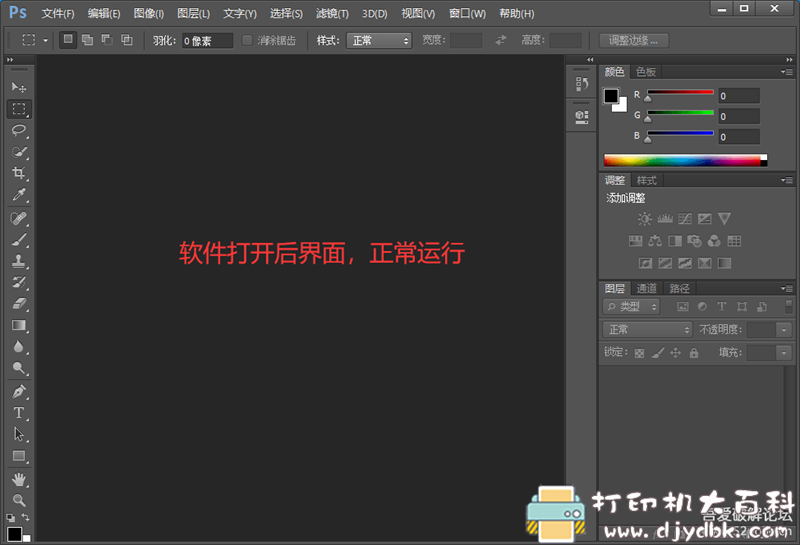Screen dimensions: 800x545
Task: Select the Lasso tool
Action: pyautogui.click(x=19, y=130)
